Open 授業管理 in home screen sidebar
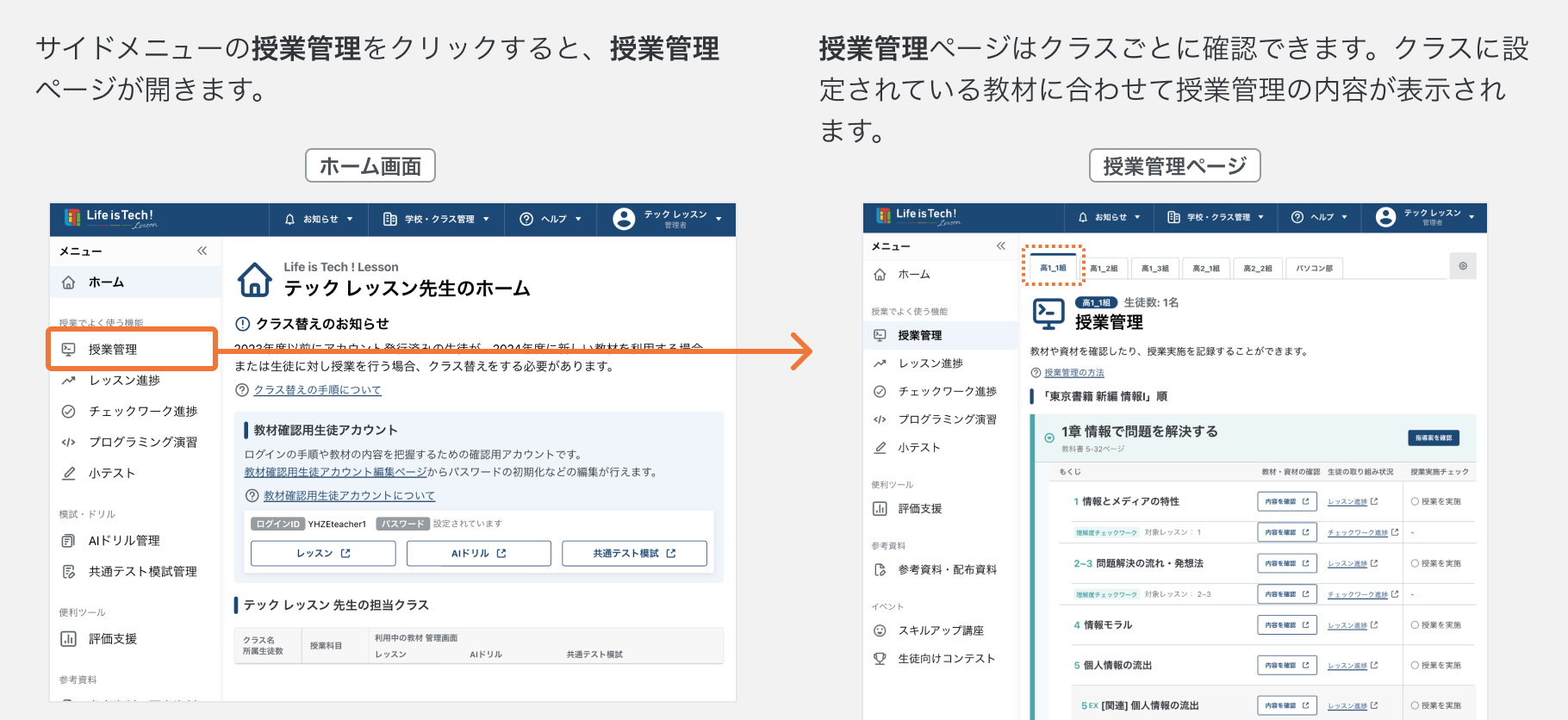 click(132, 349)
